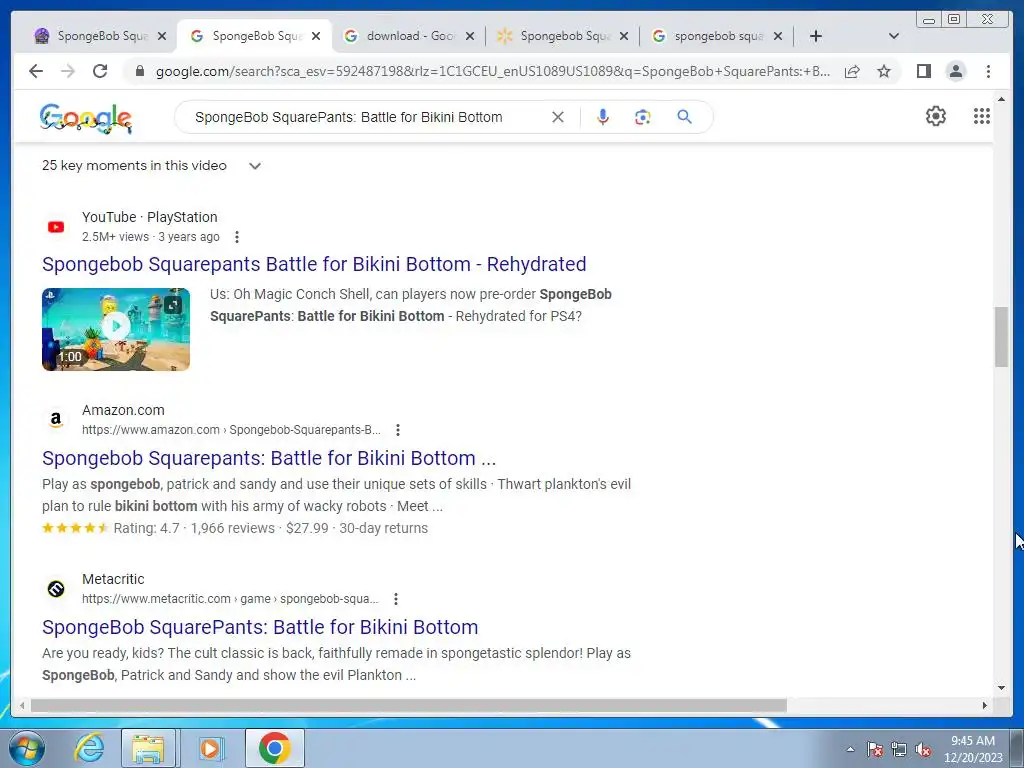1024x768 pixels.
Task: Clear the Google search box with X
Action: click(558, 117)
